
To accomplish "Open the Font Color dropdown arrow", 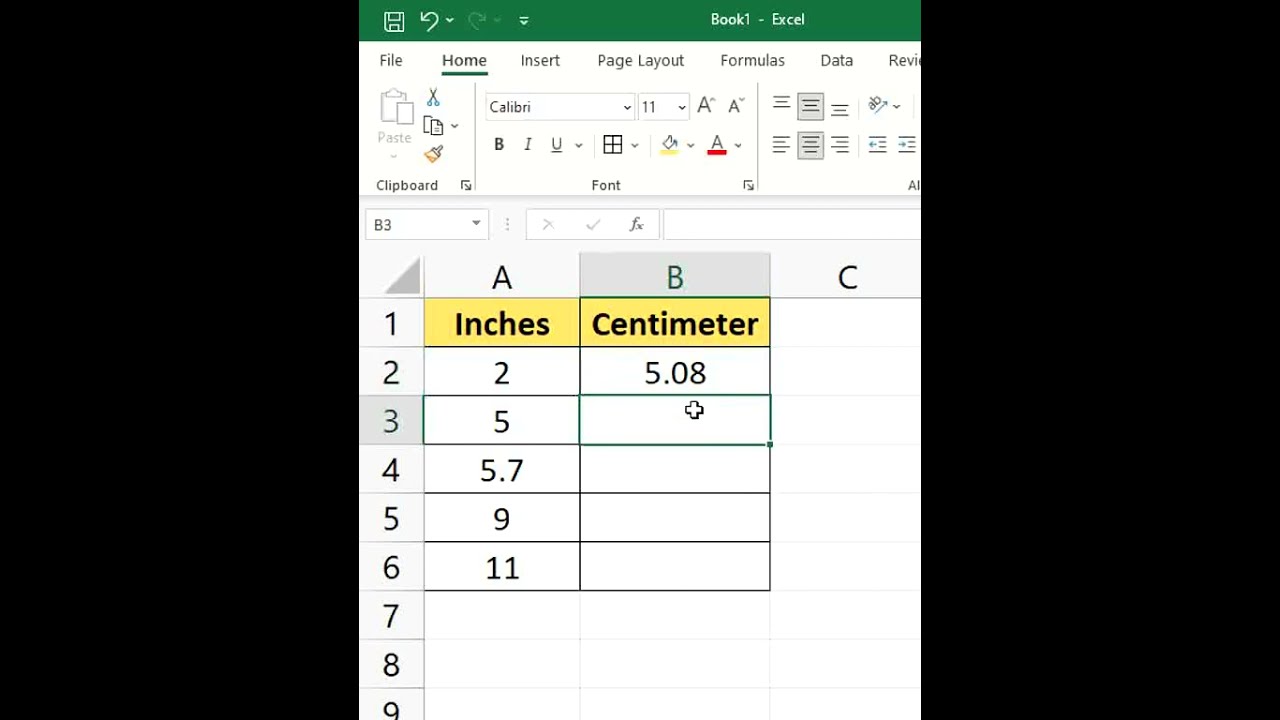I will [738, 145].
